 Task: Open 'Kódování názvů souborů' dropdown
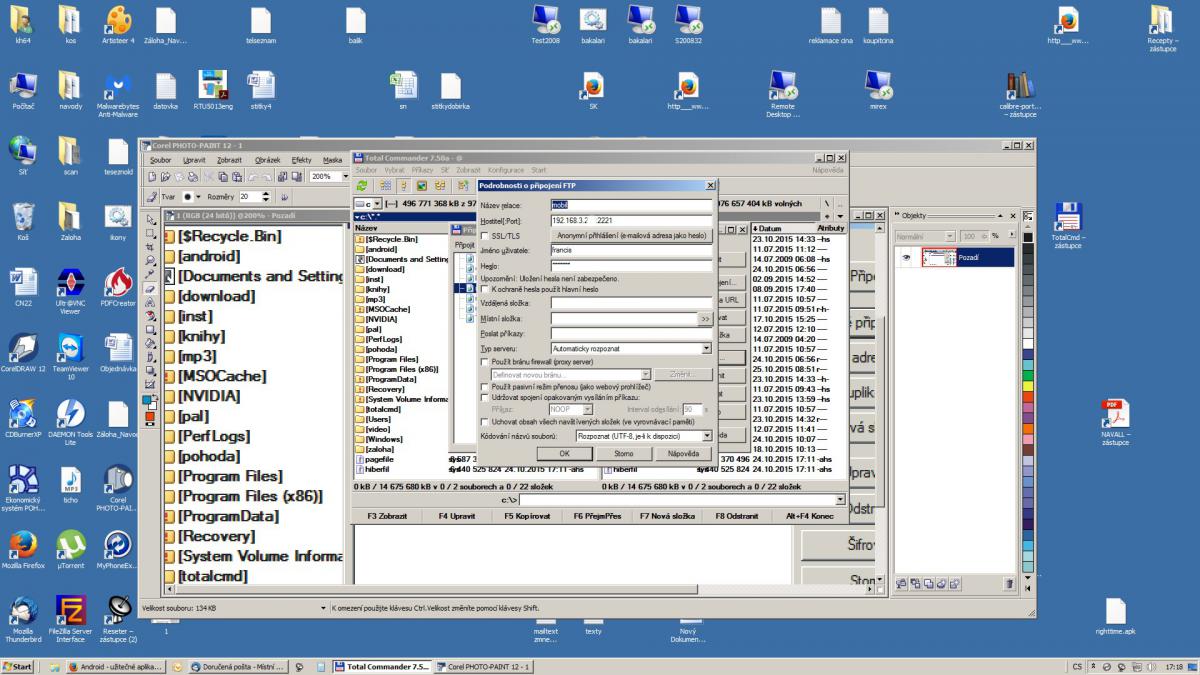[x=706, y=436]
